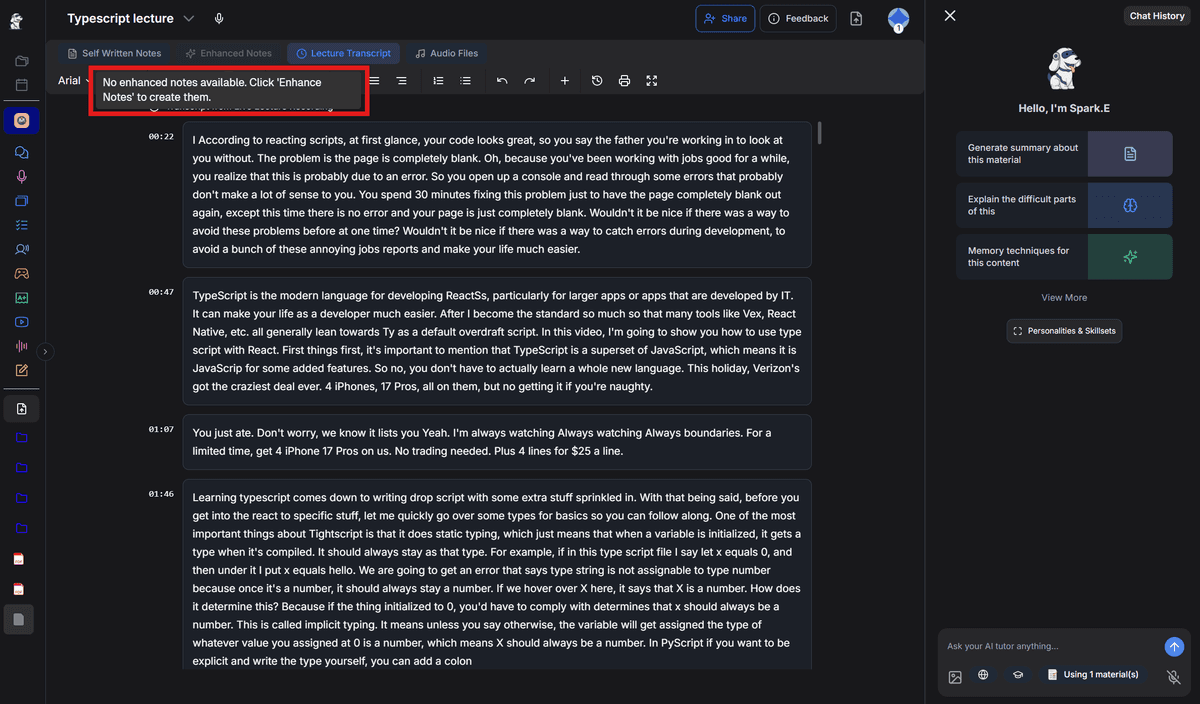Click the highlighted purple sidebar app icon
Image resolution: width=1200 pixels, height=704 pixels.
[x=21, y=121]
